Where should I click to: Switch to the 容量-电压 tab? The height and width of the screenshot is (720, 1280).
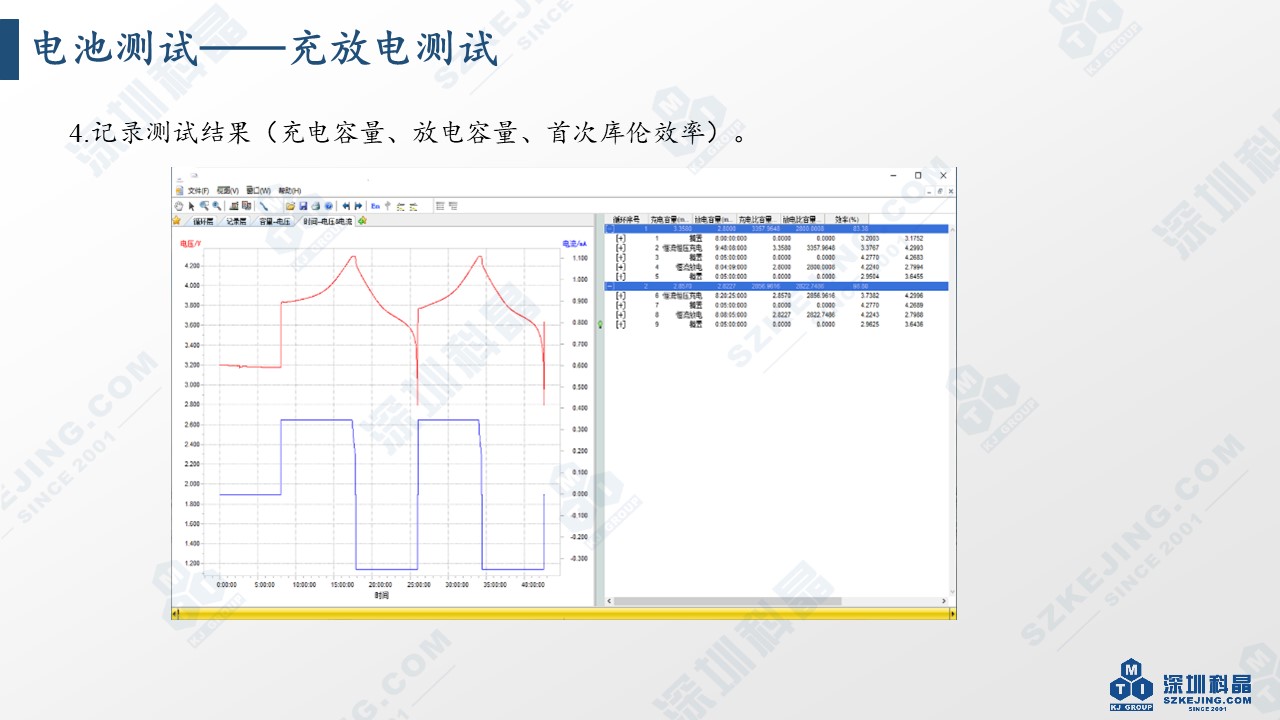click(x=275, y=221)
